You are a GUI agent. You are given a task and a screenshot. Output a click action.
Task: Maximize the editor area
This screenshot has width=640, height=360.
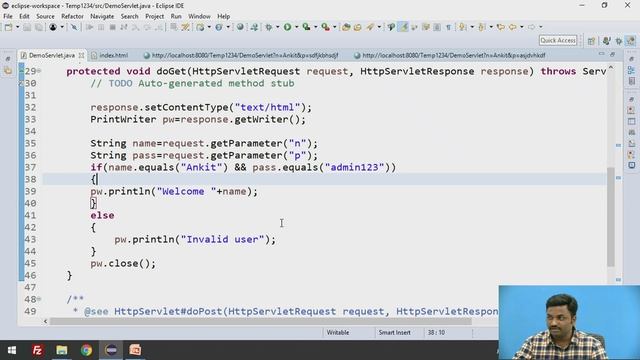(x=612, y=54)
